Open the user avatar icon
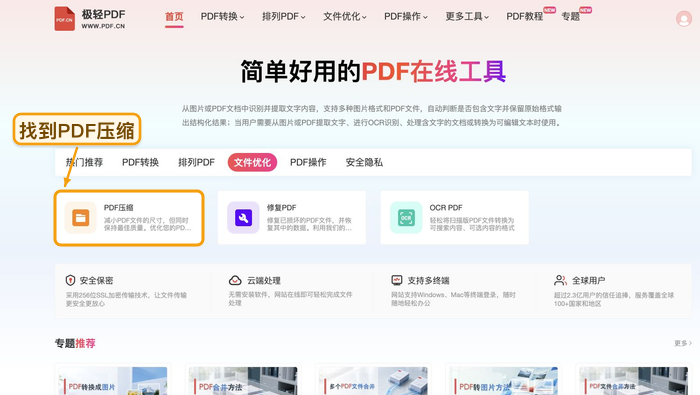The height and width of the screenshot is (395, 700). [683, 19]
